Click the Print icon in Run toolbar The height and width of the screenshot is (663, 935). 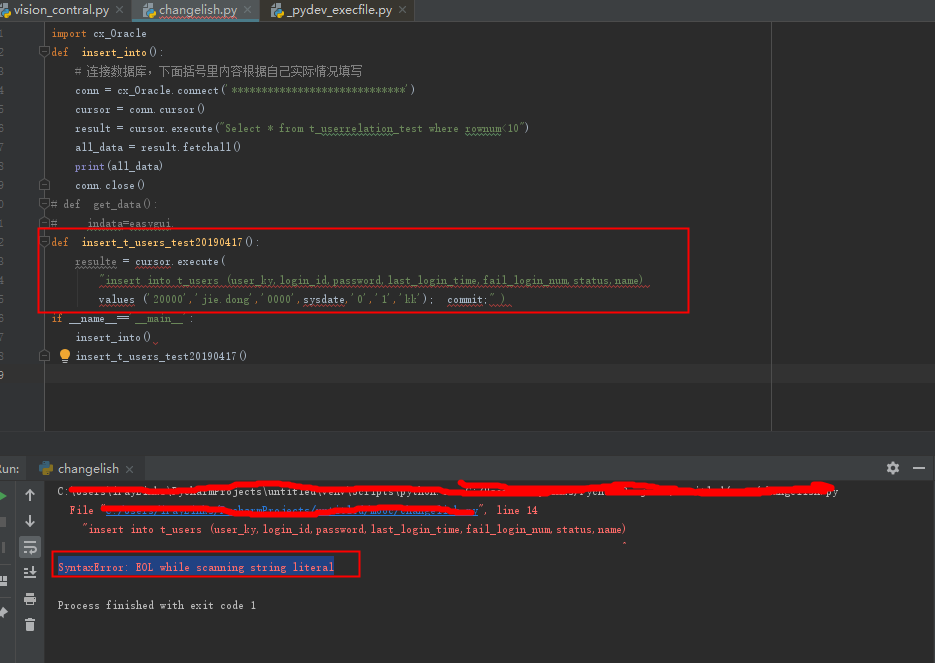(x=30, y=599)
